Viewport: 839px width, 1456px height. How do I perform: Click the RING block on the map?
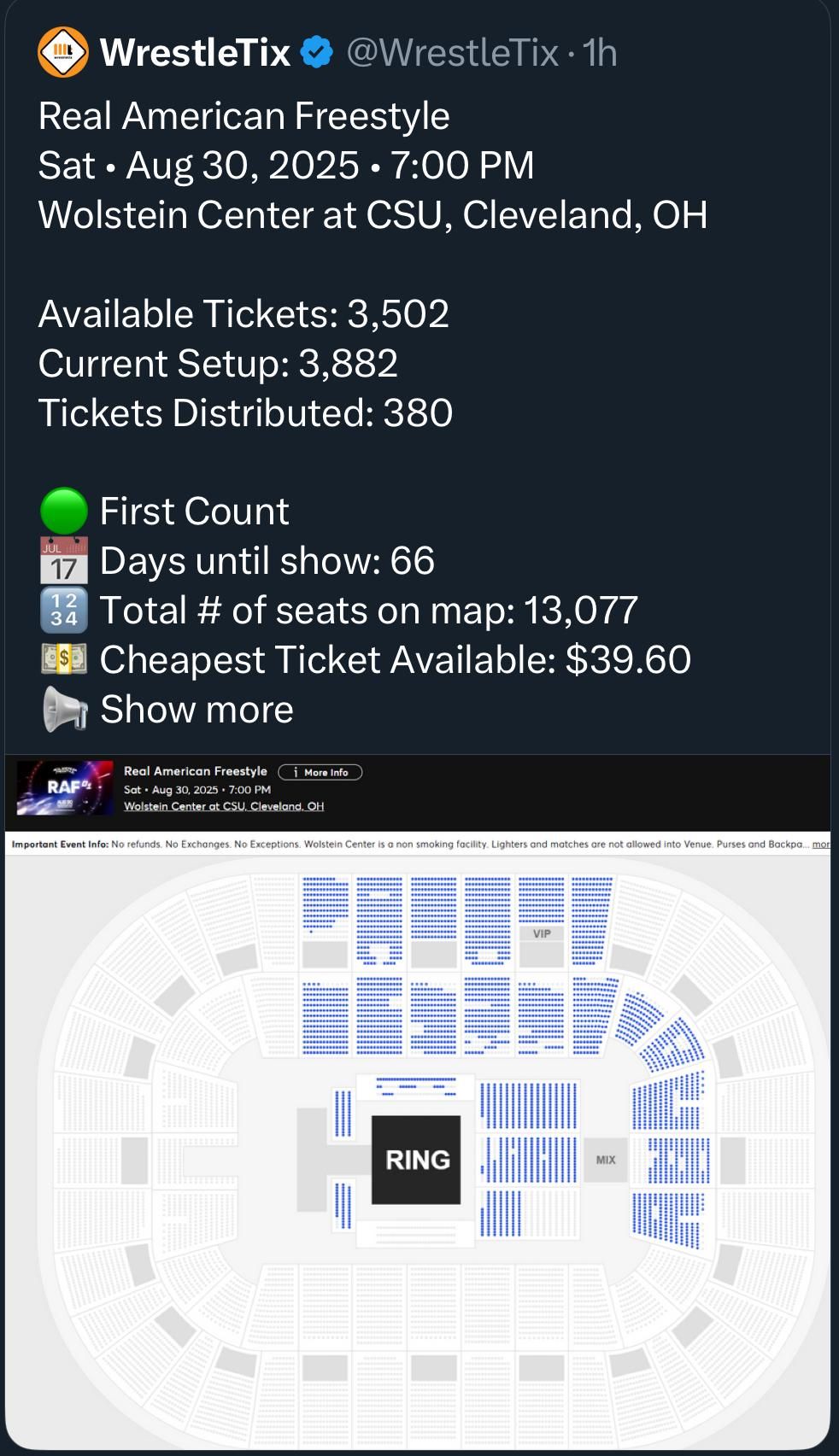(x=417, y=1160)
